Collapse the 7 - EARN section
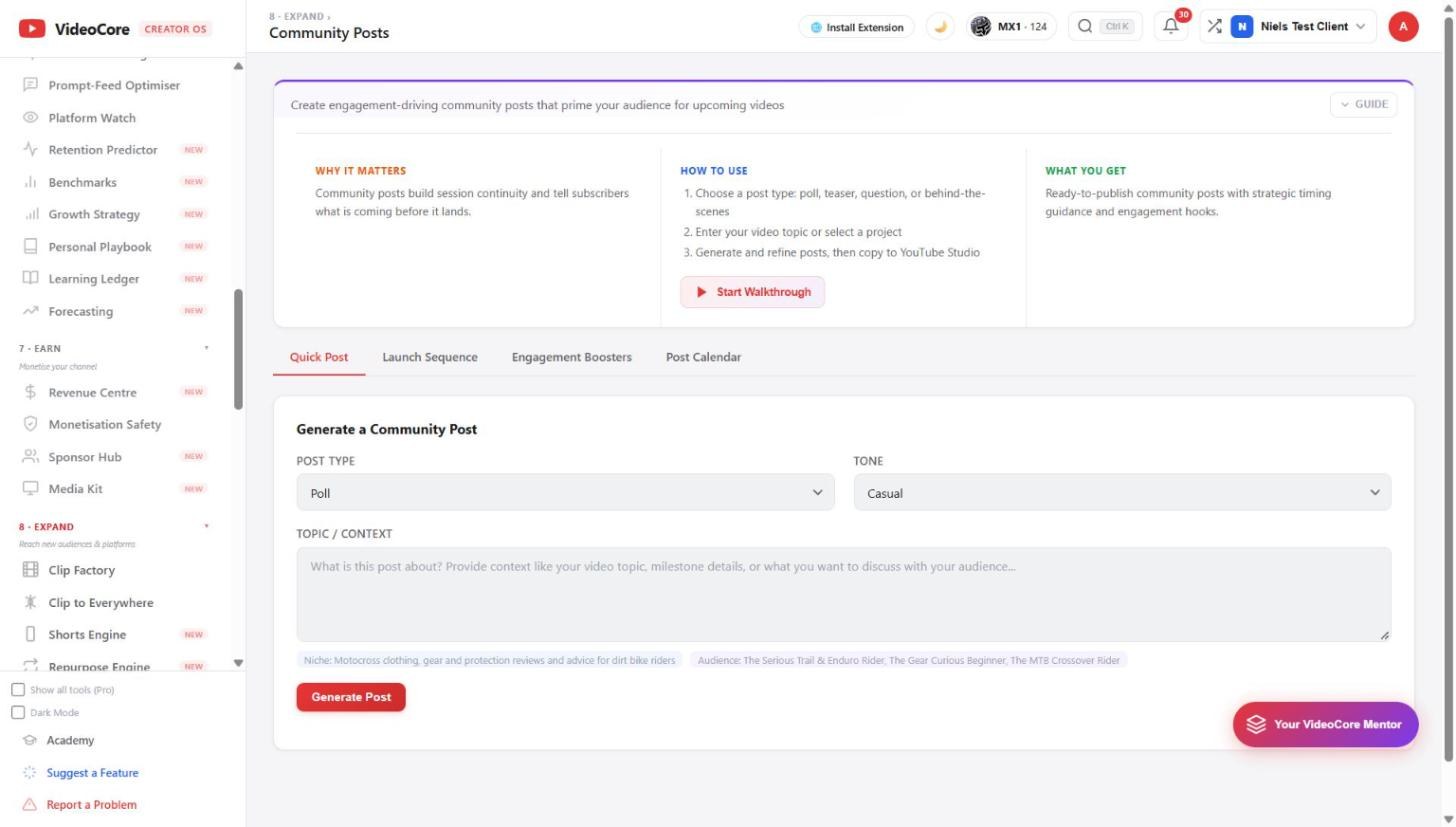 (207, 348)
